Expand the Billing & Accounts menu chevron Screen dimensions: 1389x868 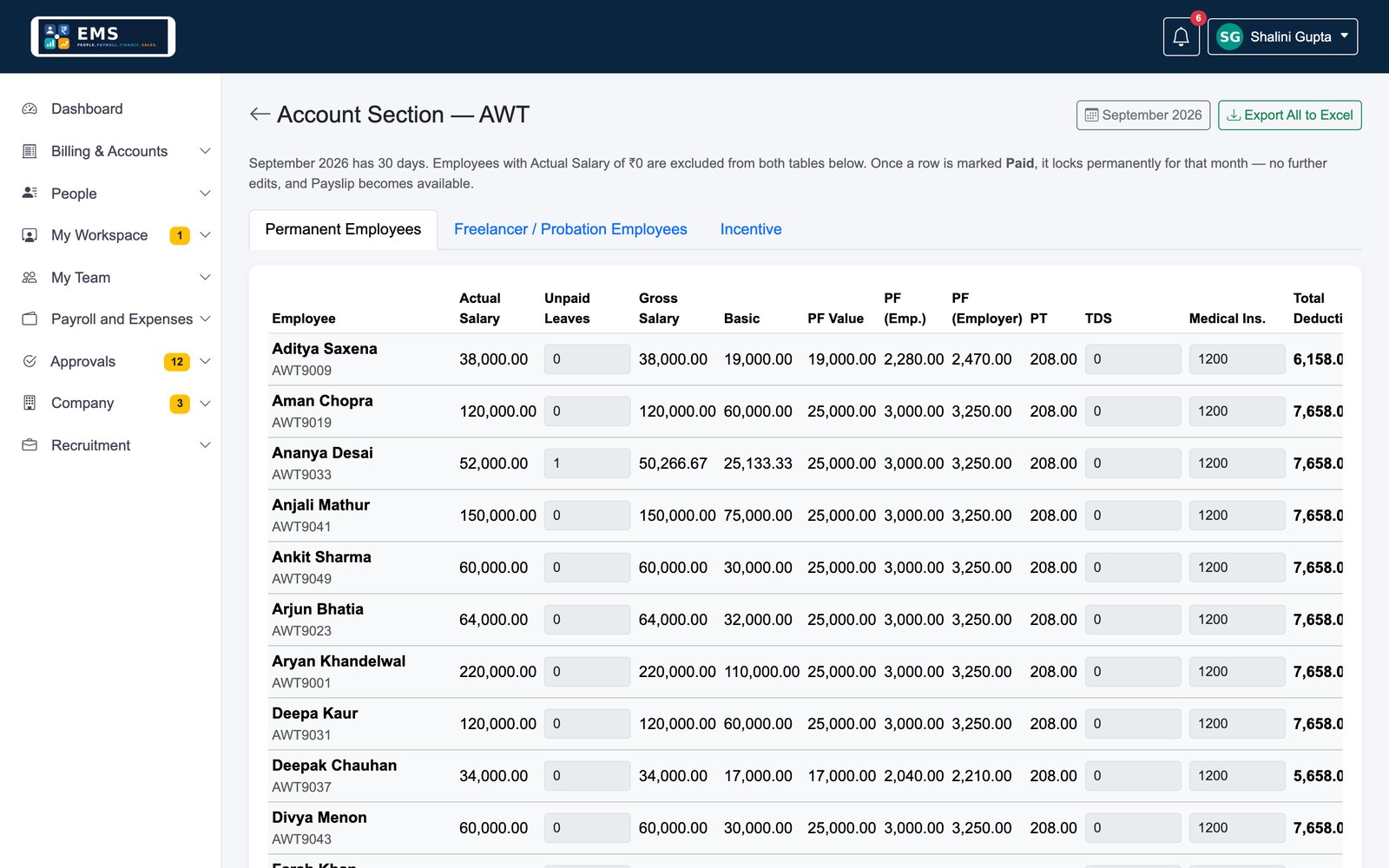[x=205, y=151]
